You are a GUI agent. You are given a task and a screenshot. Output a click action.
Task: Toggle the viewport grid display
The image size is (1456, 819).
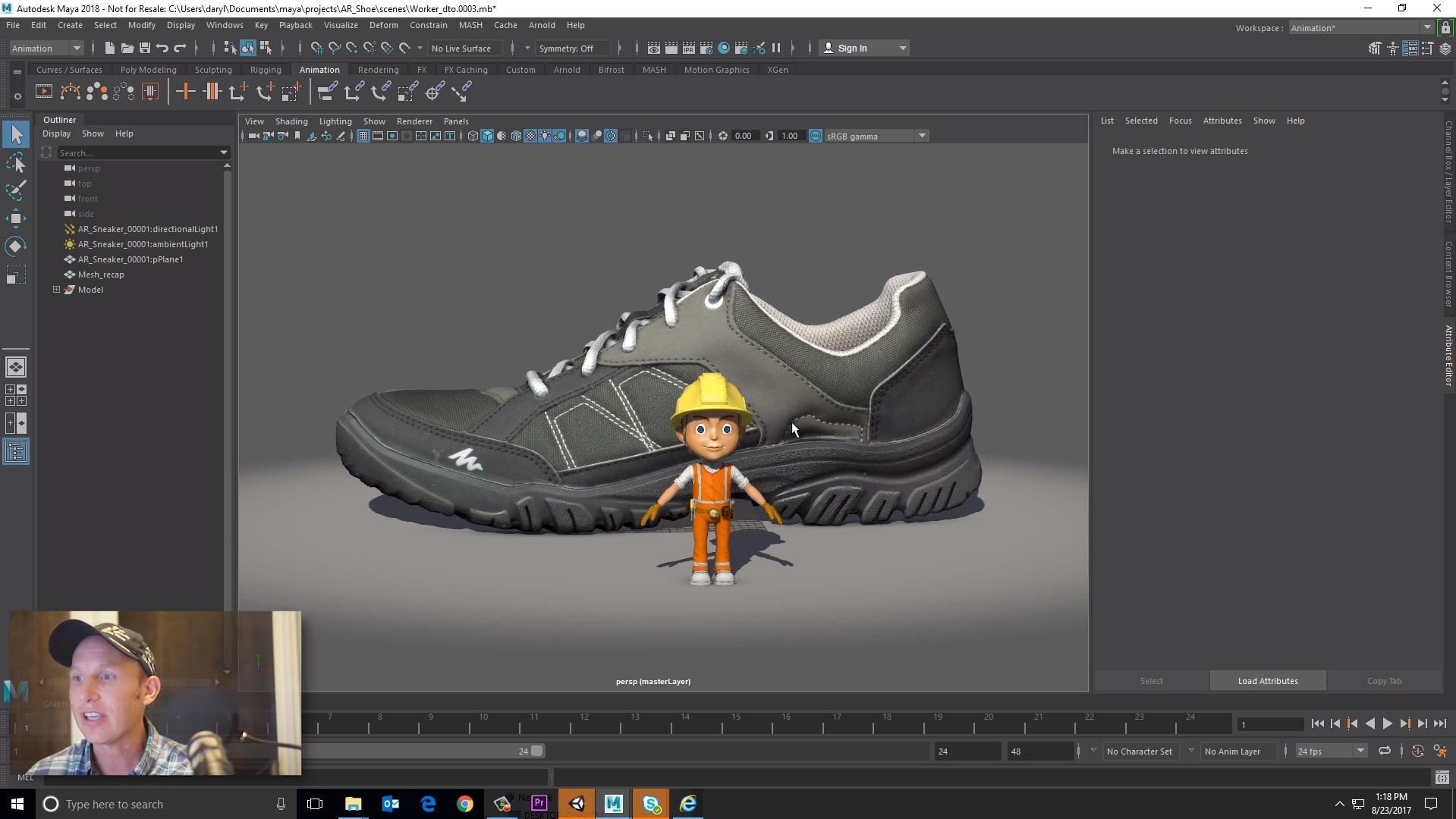tap(363, 136)
